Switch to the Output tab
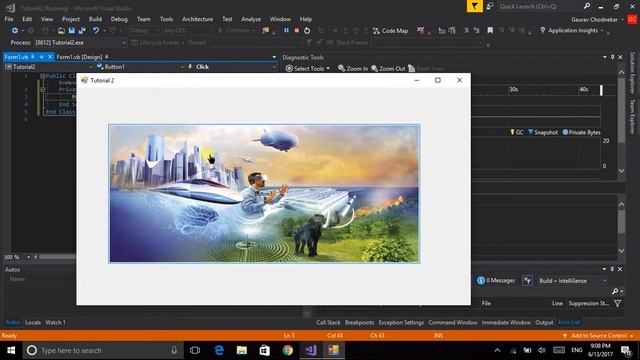This screenshot has height=360, width=640. [544, 322]
